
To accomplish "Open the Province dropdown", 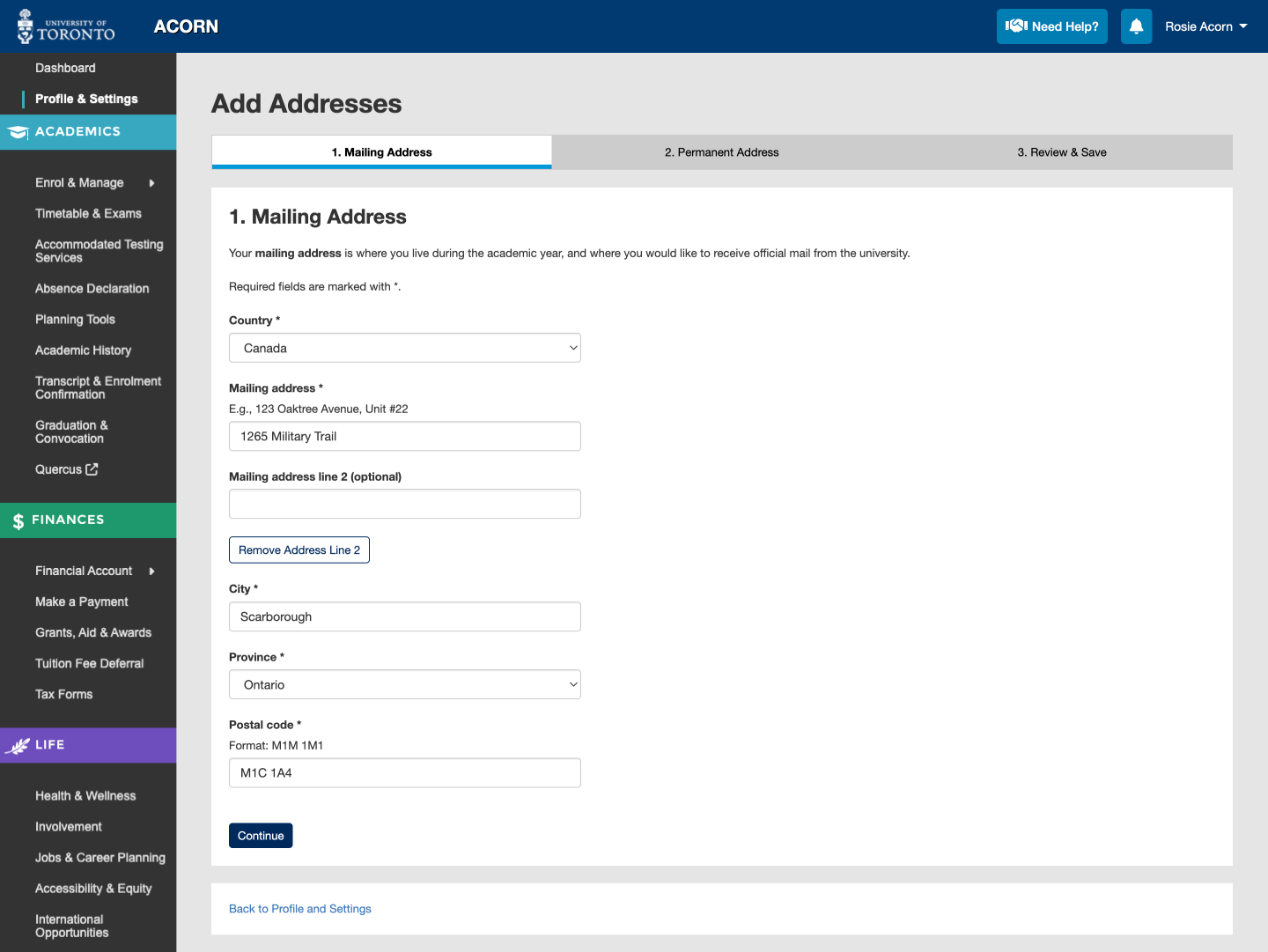I will pyautogui.click(x=405, y=684).
